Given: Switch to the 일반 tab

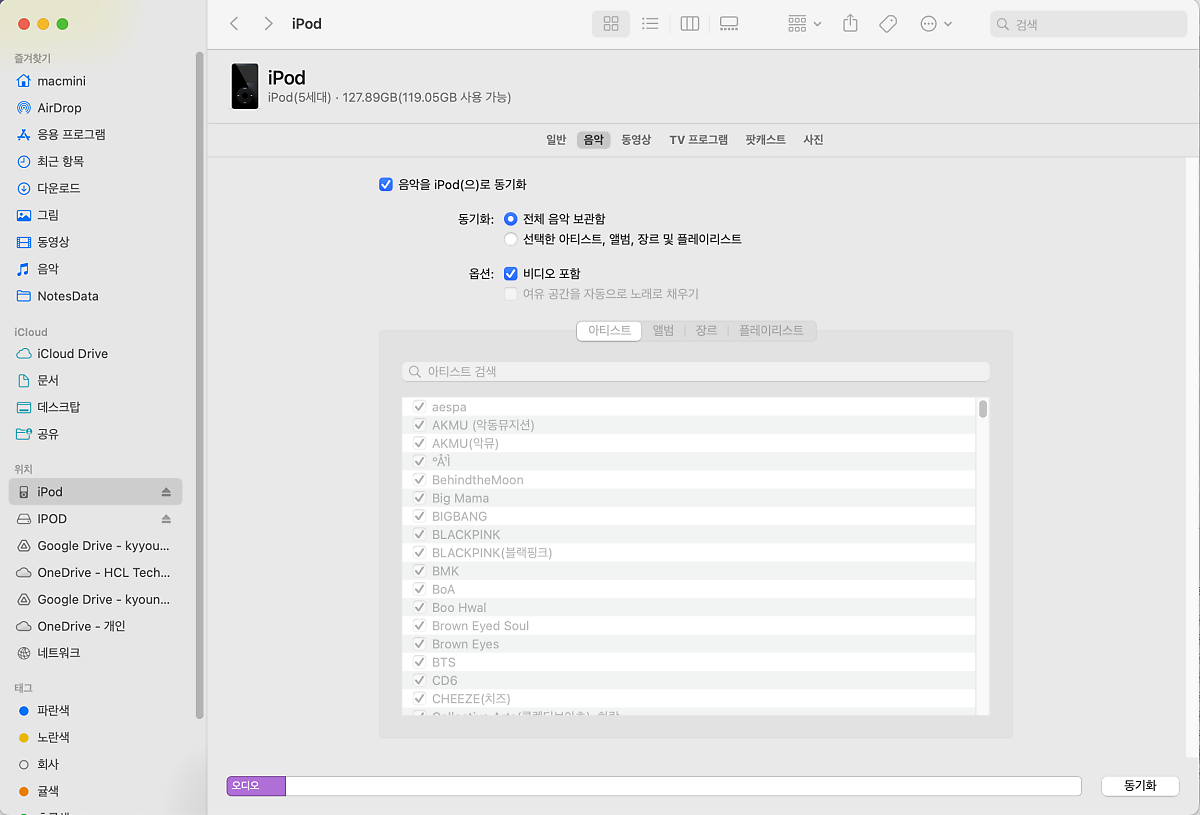Looking at the screenshot, I should click(556, 140).
